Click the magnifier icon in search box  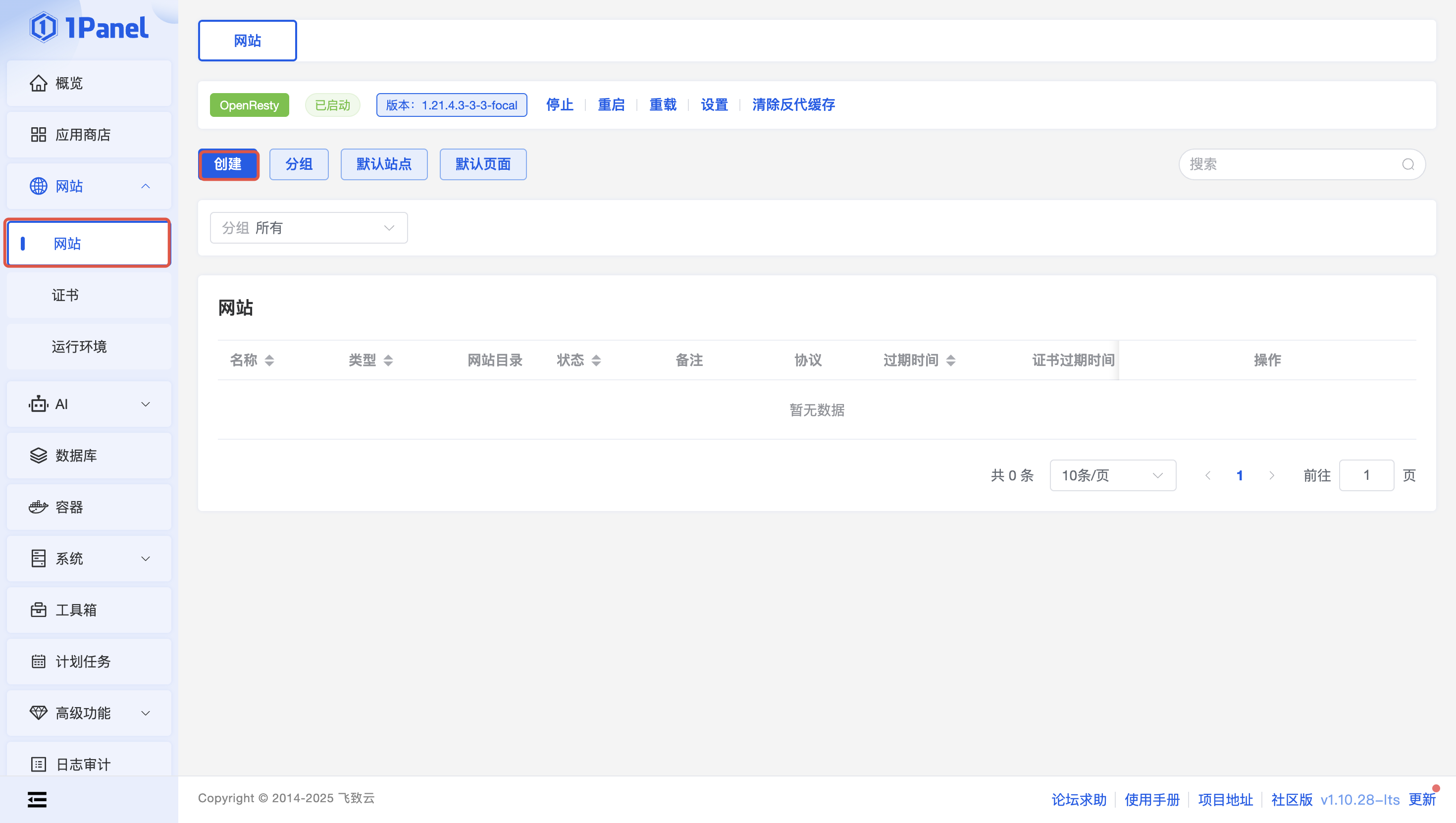coord(1408,164)
